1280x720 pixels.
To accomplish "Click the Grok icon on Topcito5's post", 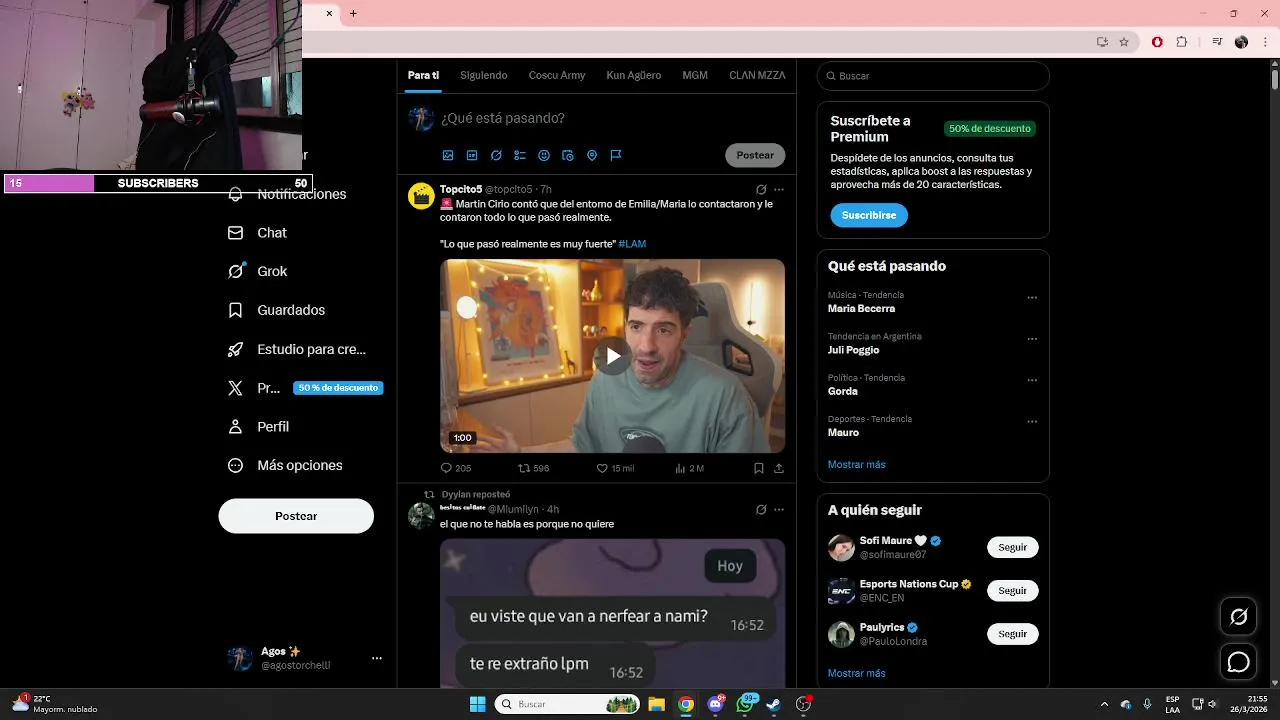I will click(761, 189).
